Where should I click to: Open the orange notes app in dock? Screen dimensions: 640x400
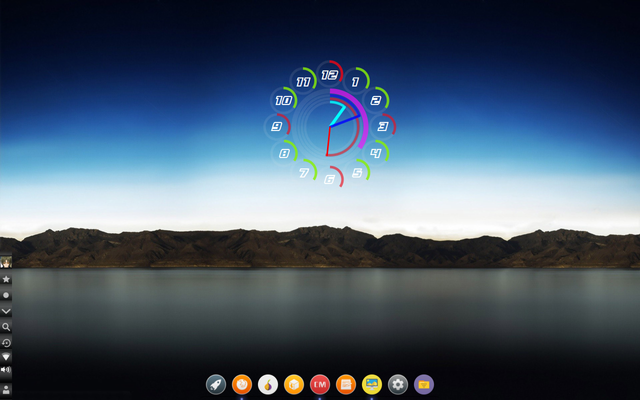(346, 384)
